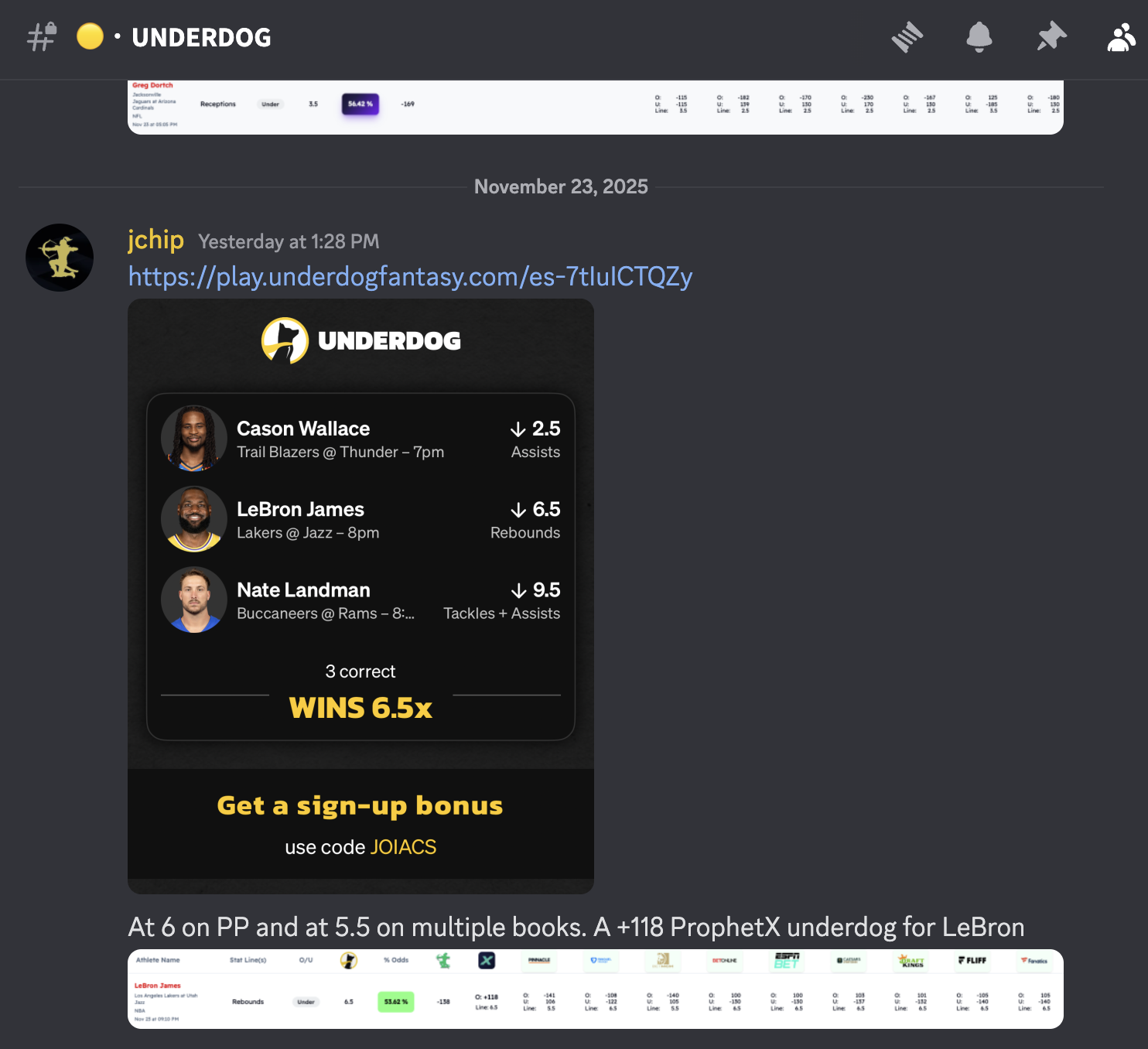Click the jchip username
This screenshot has width=1148, height=1049.
tap(155, 240)
